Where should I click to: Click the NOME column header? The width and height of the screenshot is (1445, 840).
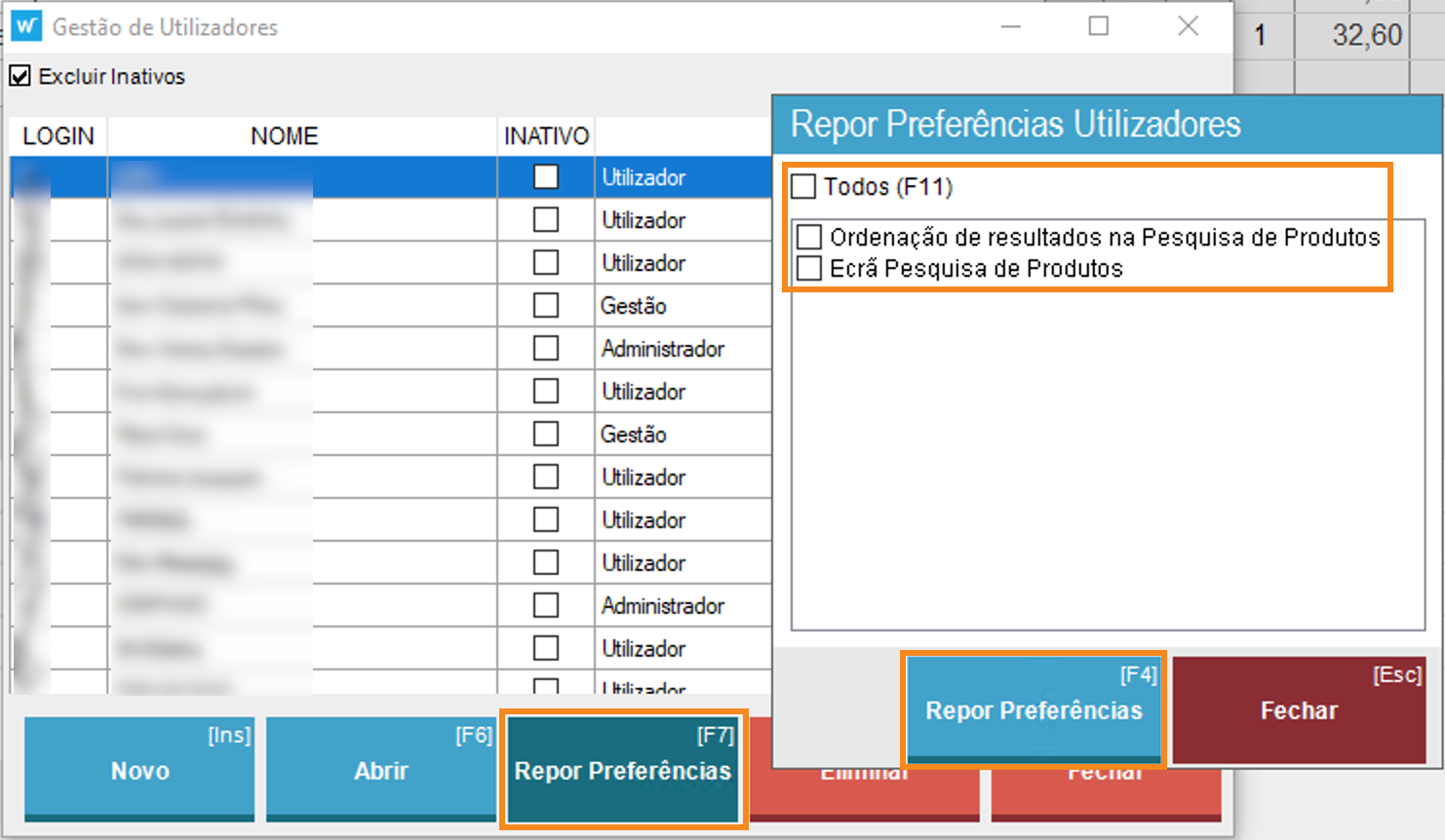click(x=284, y=136)
